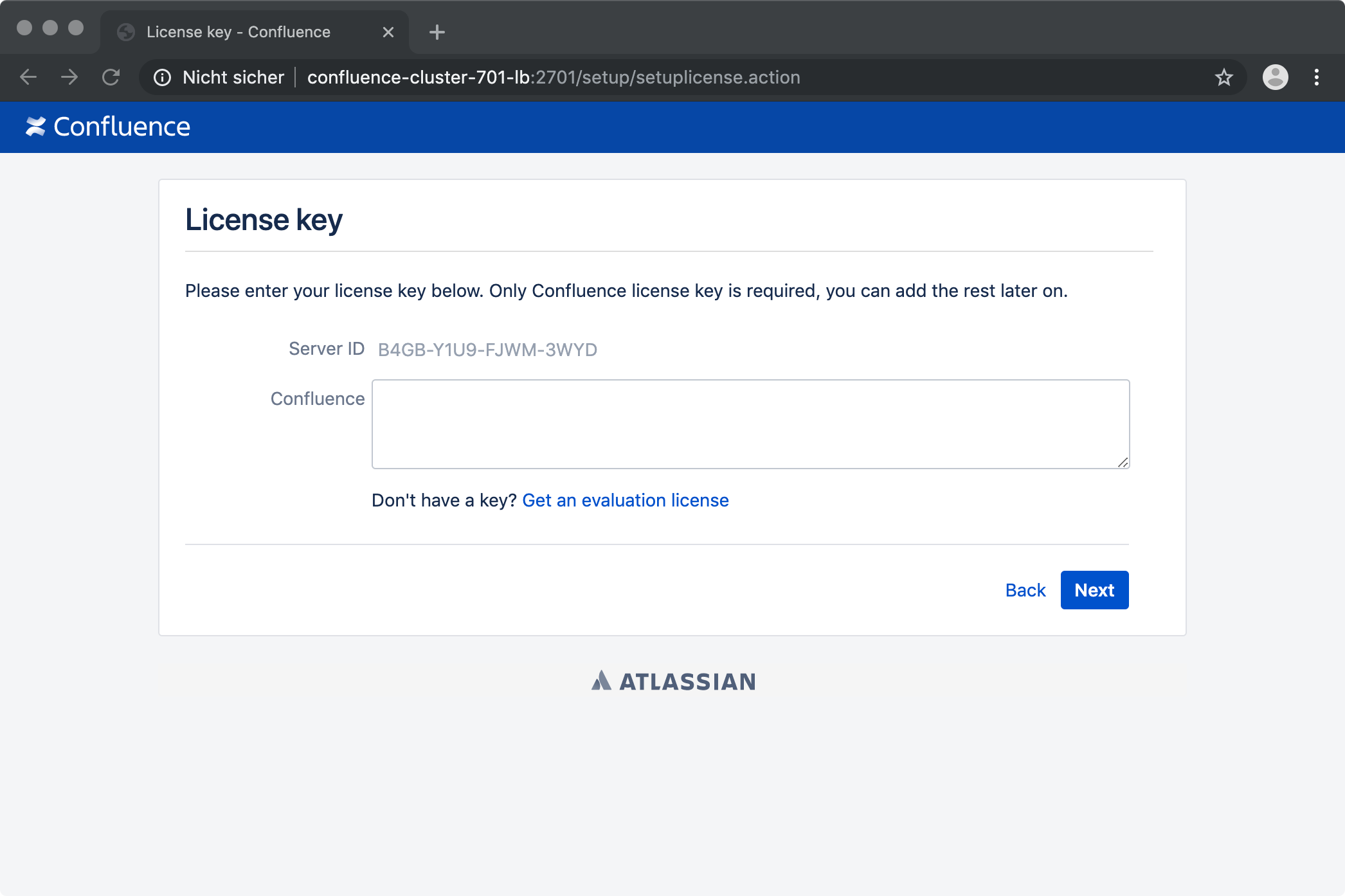Click the browser forward arrow
Screen dimensions: 1345x896
pos(69,77)
